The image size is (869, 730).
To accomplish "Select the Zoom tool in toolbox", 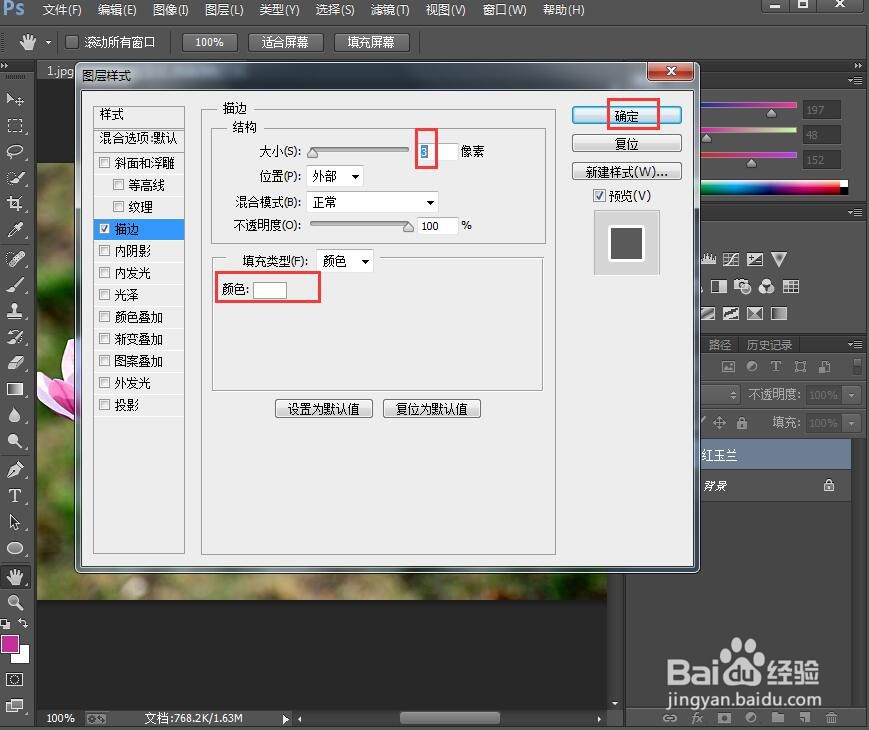I will [15, 603].
